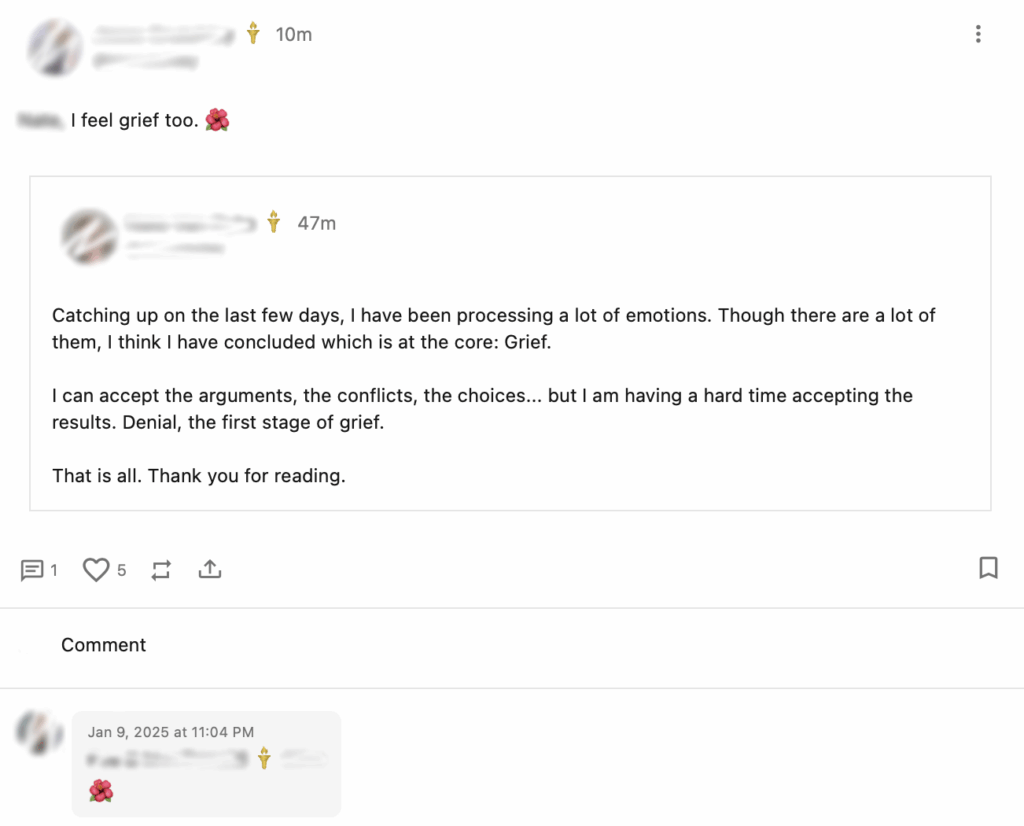Image resolution: width=1024 pixels, height=826 pixels.
Task: Click the repost arrows icon
Action: tap(161, 570)
